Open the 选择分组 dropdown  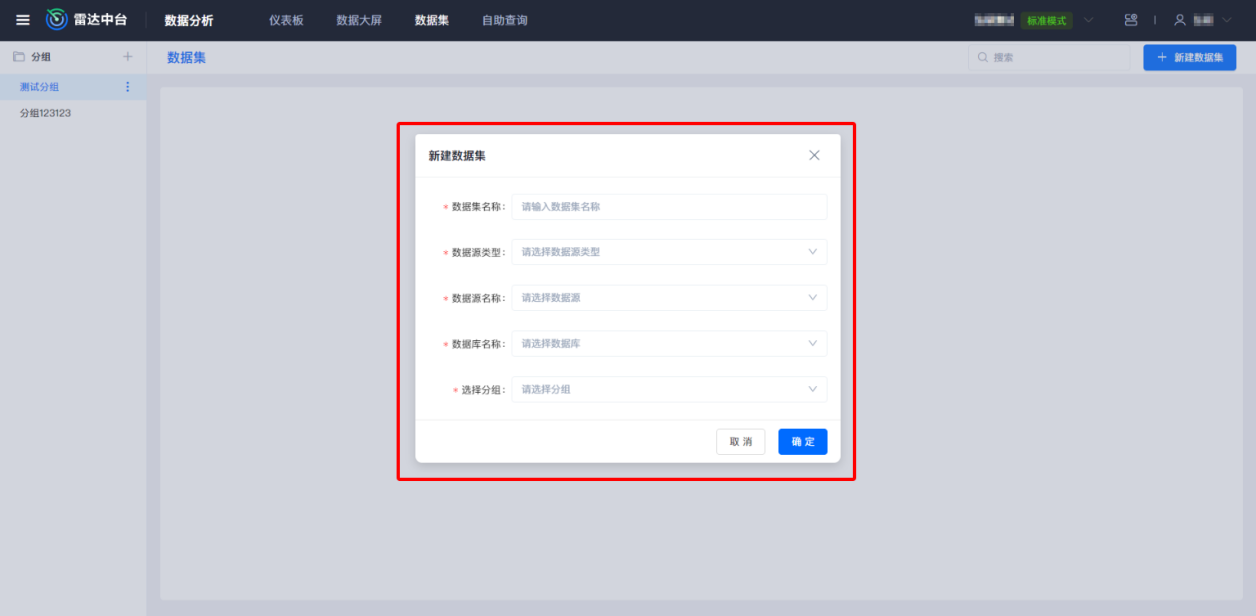coord(669,389)
